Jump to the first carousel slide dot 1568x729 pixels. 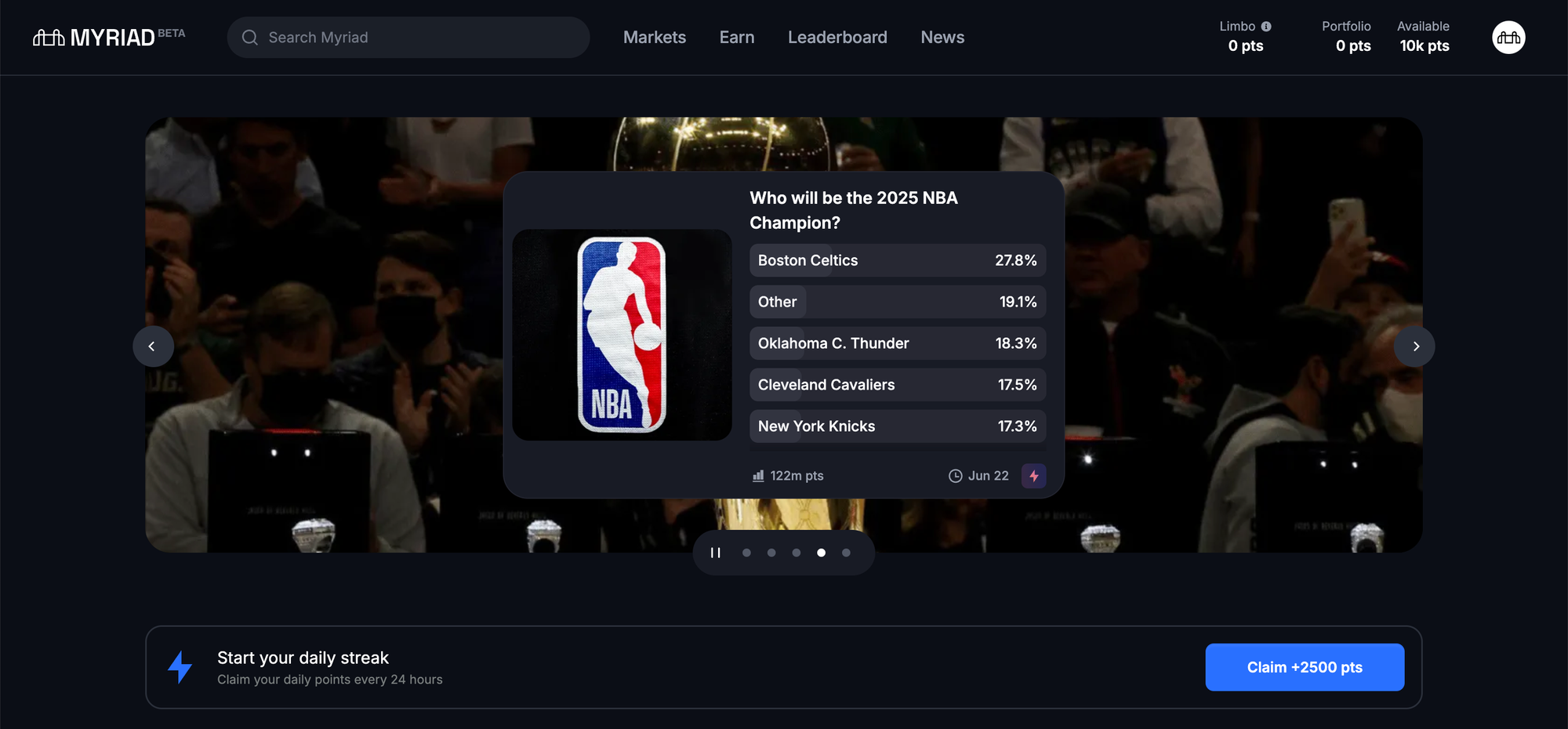[746, 553]
